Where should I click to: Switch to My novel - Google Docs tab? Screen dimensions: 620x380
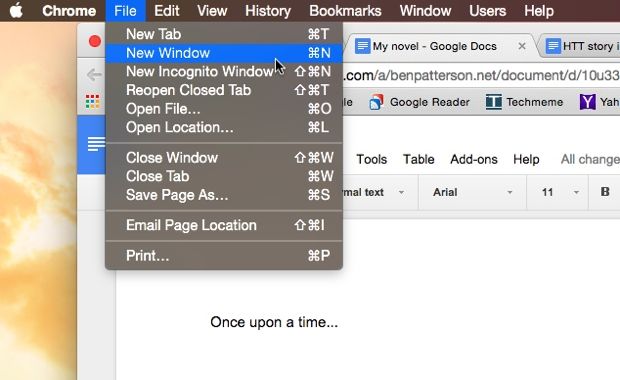(434, 46)
